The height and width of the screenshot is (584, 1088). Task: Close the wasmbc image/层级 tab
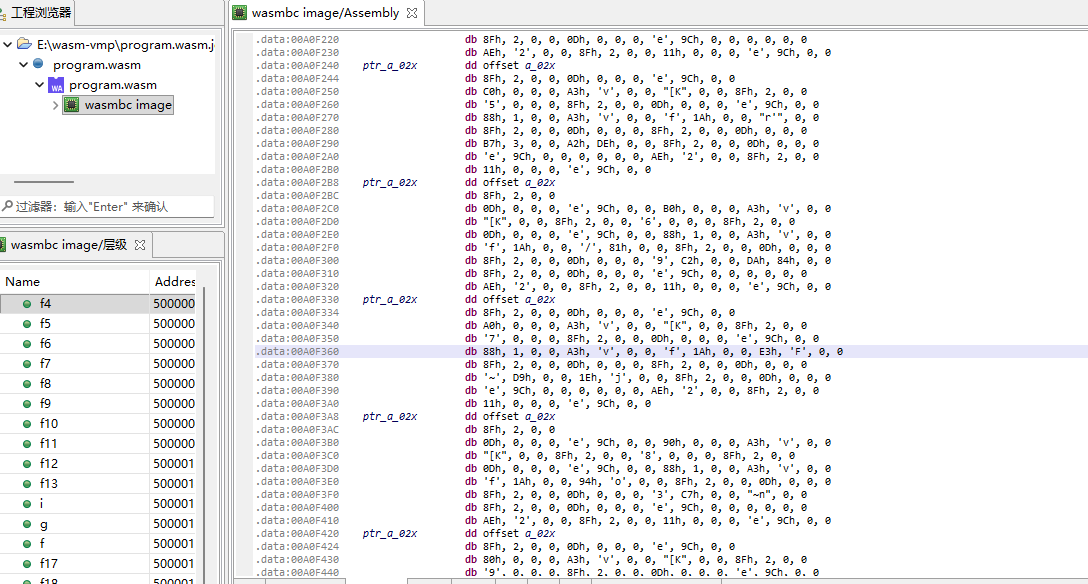(140, 245)
